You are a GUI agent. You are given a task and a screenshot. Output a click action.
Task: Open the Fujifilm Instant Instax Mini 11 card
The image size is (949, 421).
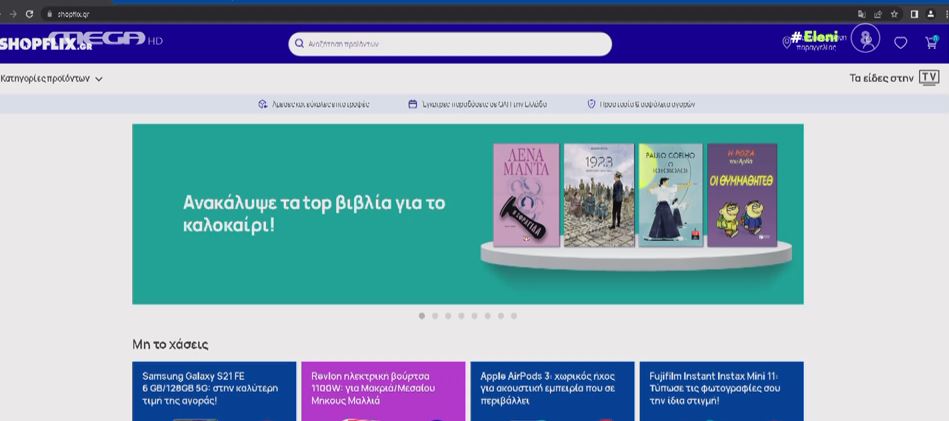tap(721, 391)
